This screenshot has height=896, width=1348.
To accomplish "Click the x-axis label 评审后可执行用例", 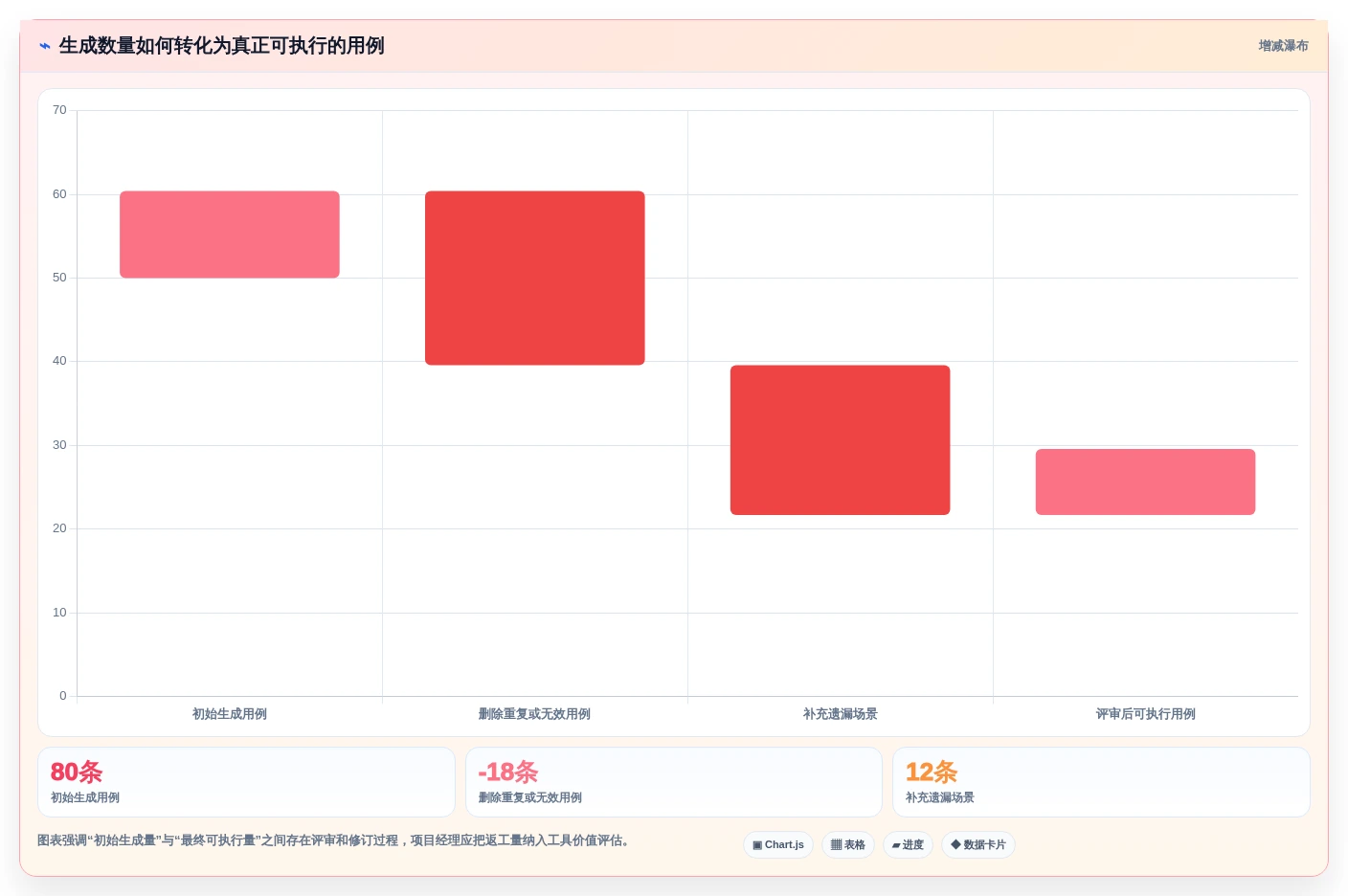I will point(1146,714).
